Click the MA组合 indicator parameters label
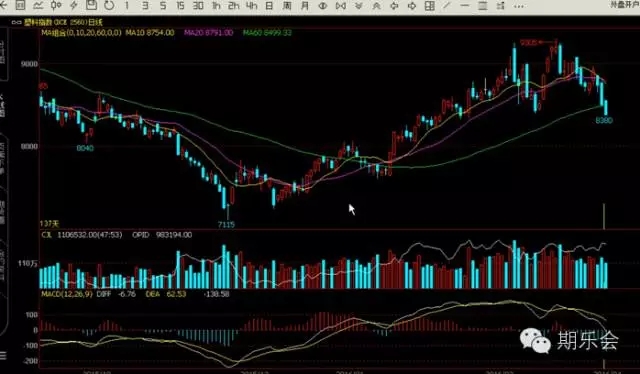The image size is (640, 374). pyautogui.click(x=81, y=32)
